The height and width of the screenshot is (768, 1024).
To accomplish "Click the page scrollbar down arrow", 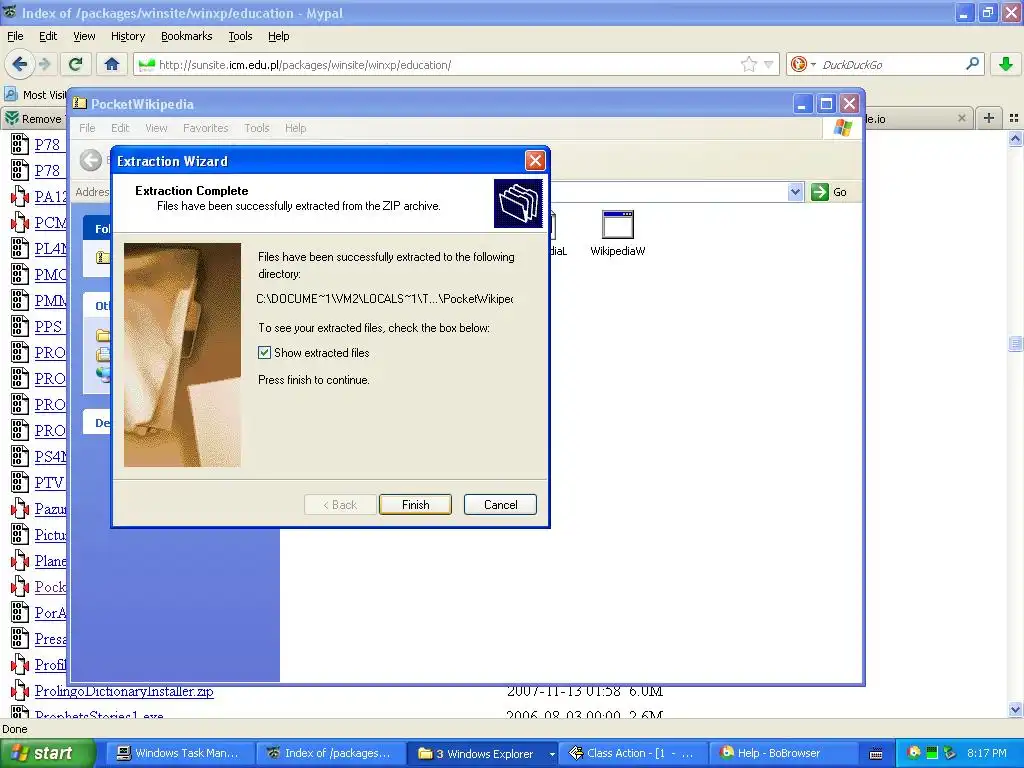I will click(x=1015, y=709).
